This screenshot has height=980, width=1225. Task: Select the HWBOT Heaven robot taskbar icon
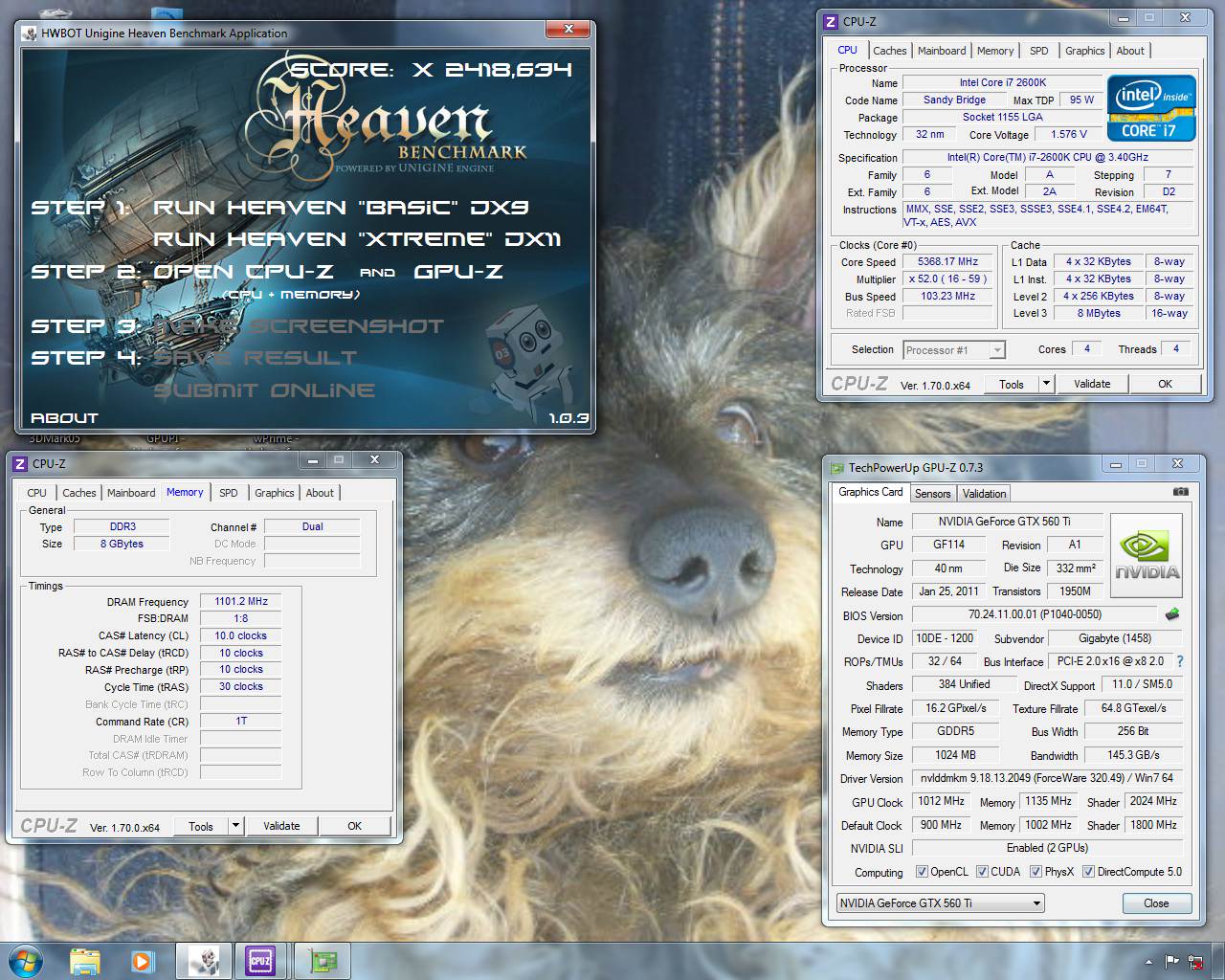click(203, 961)
